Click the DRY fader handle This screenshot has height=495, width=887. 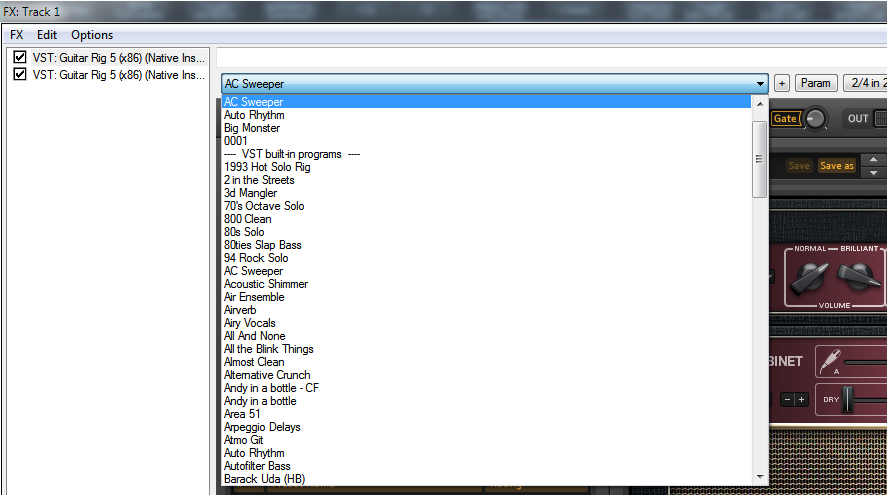[x=847, y=399]
